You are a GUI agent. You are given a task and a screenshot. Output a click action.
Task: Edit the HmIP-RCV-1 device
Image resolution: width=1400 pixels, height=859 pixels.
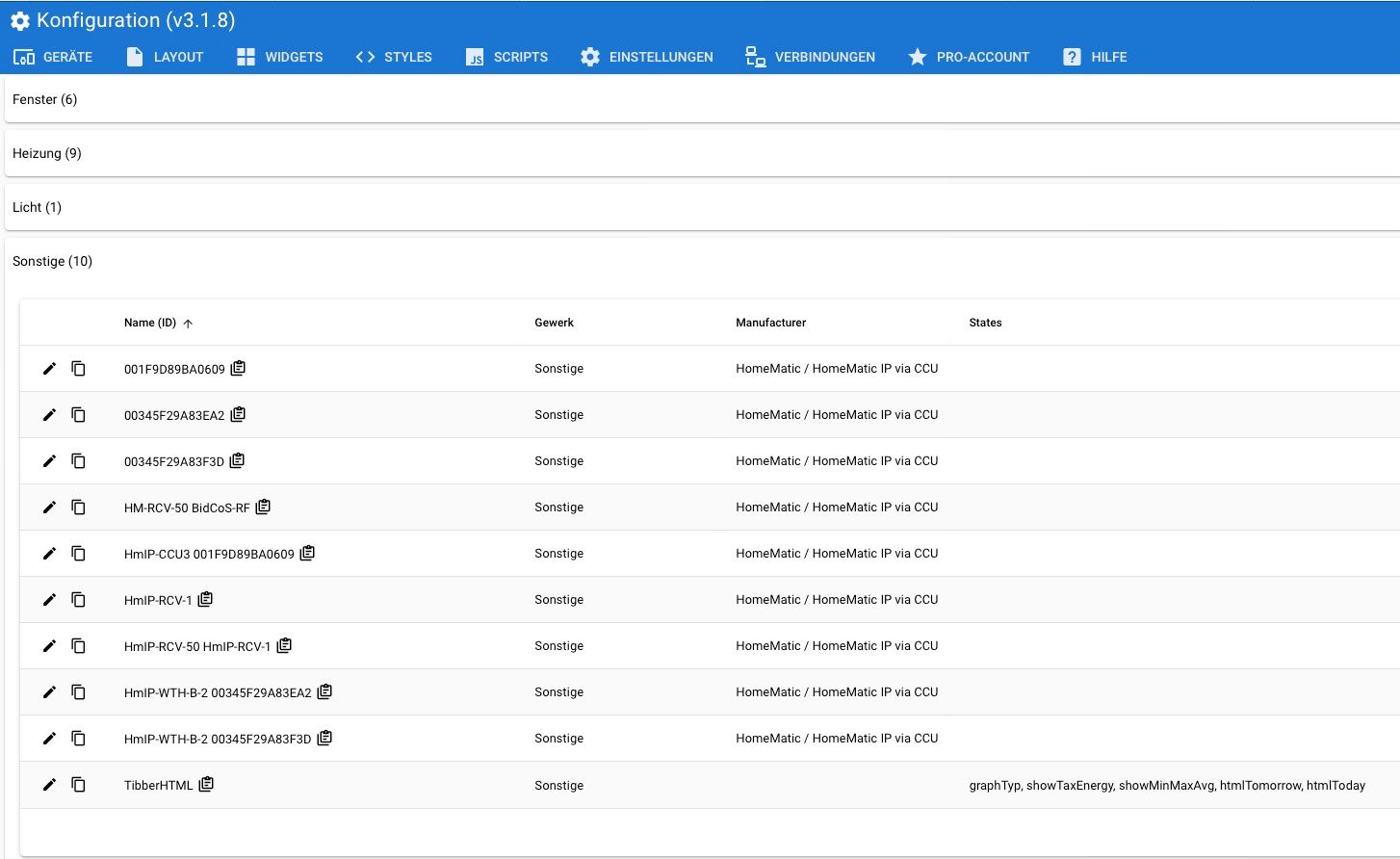point(49,600)
